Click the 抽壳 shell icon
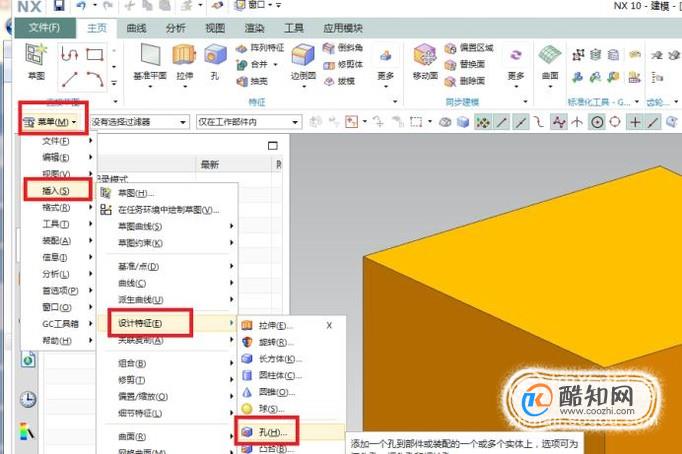This screenshot has width=682, height=454. 242,81
